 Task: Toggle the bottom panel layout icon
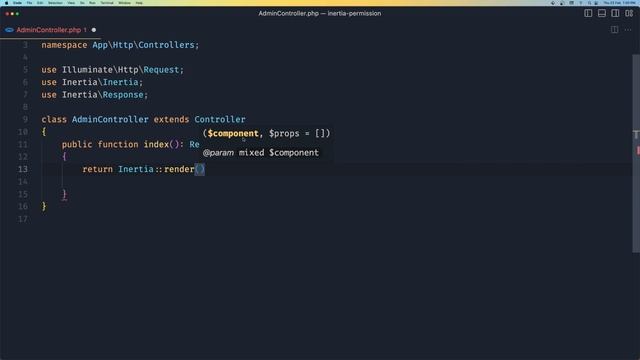click(x=602, y=13)
